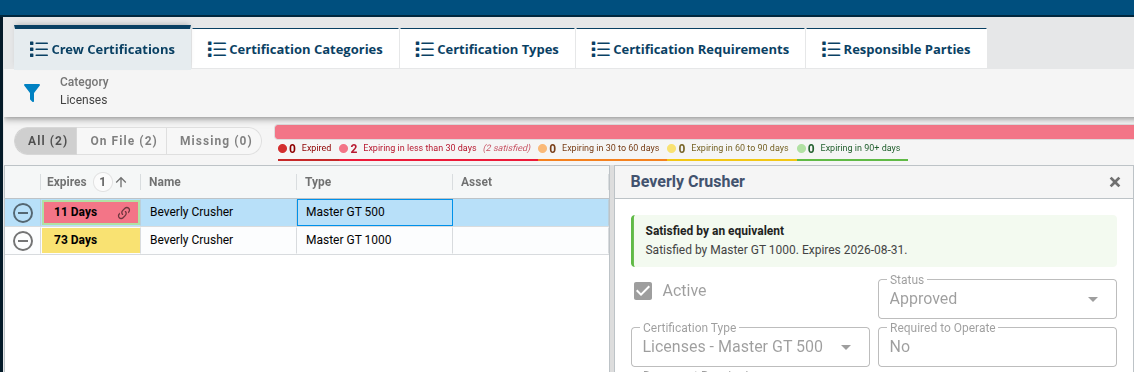Click the red expiry status progress bar

pyautogui.click(x=704, y=132)
